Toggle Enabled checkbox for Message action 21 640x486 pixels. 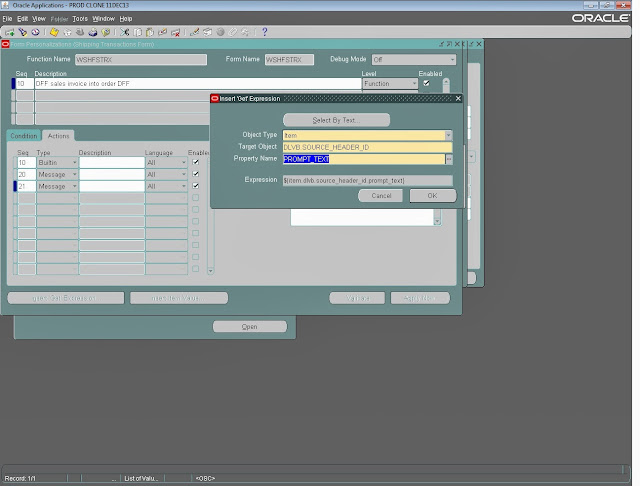tap(196, 186)
